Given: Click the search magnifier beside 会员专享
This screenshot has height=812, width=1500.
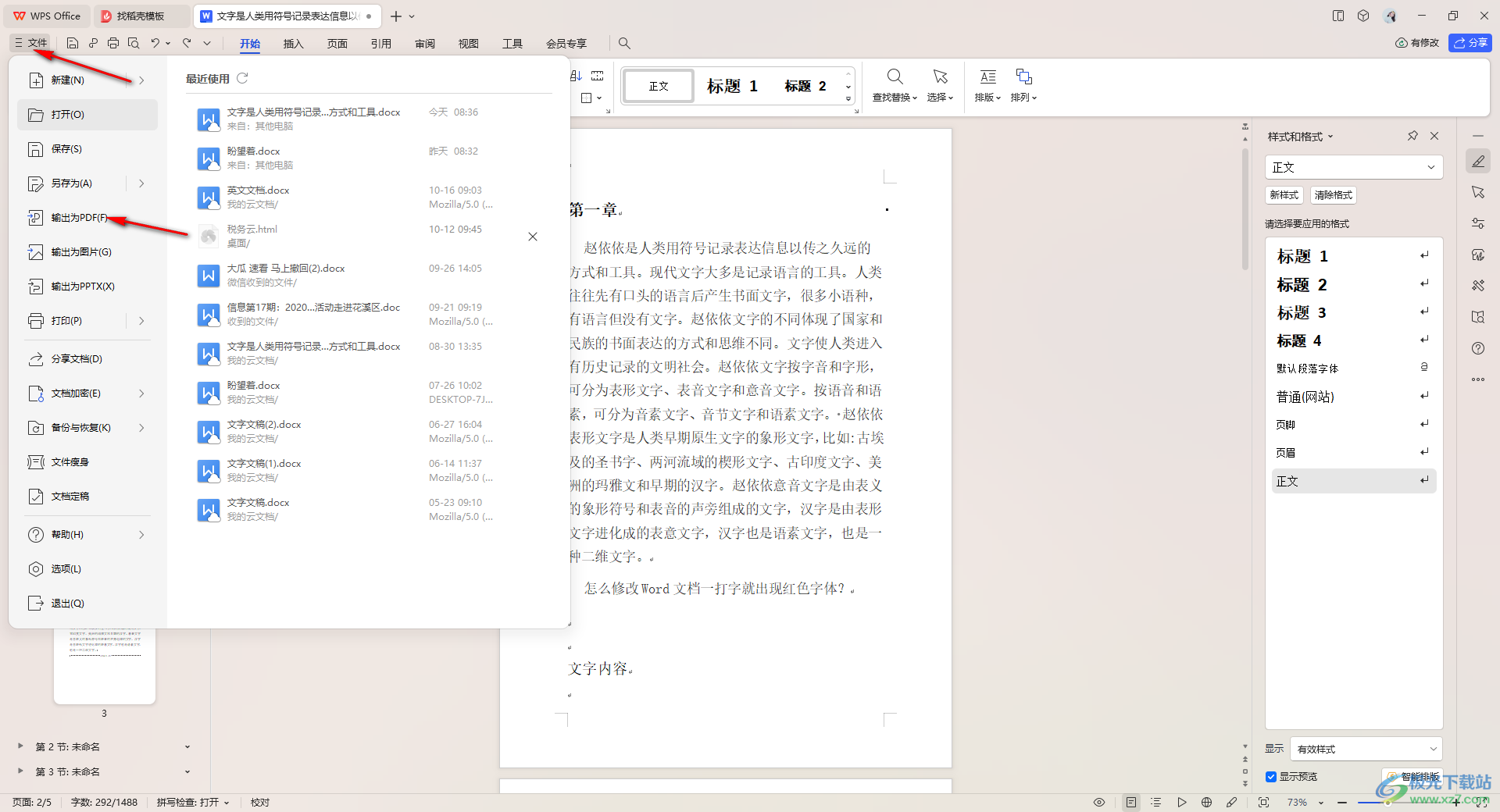Looking at the screenshot, I should tap(624, 44).
